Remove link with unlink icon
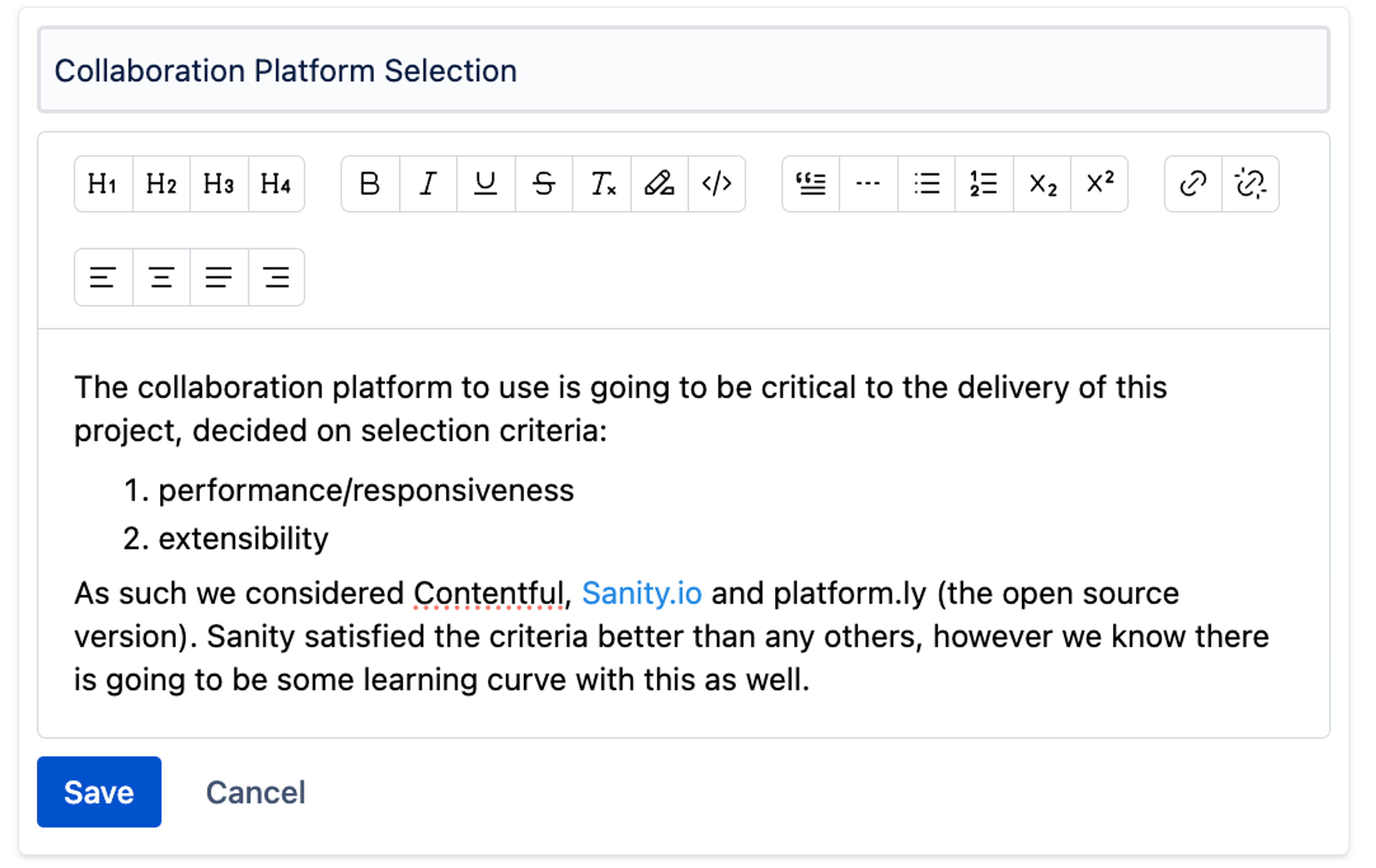The image size is (1376, 868). click(1250, 184)
